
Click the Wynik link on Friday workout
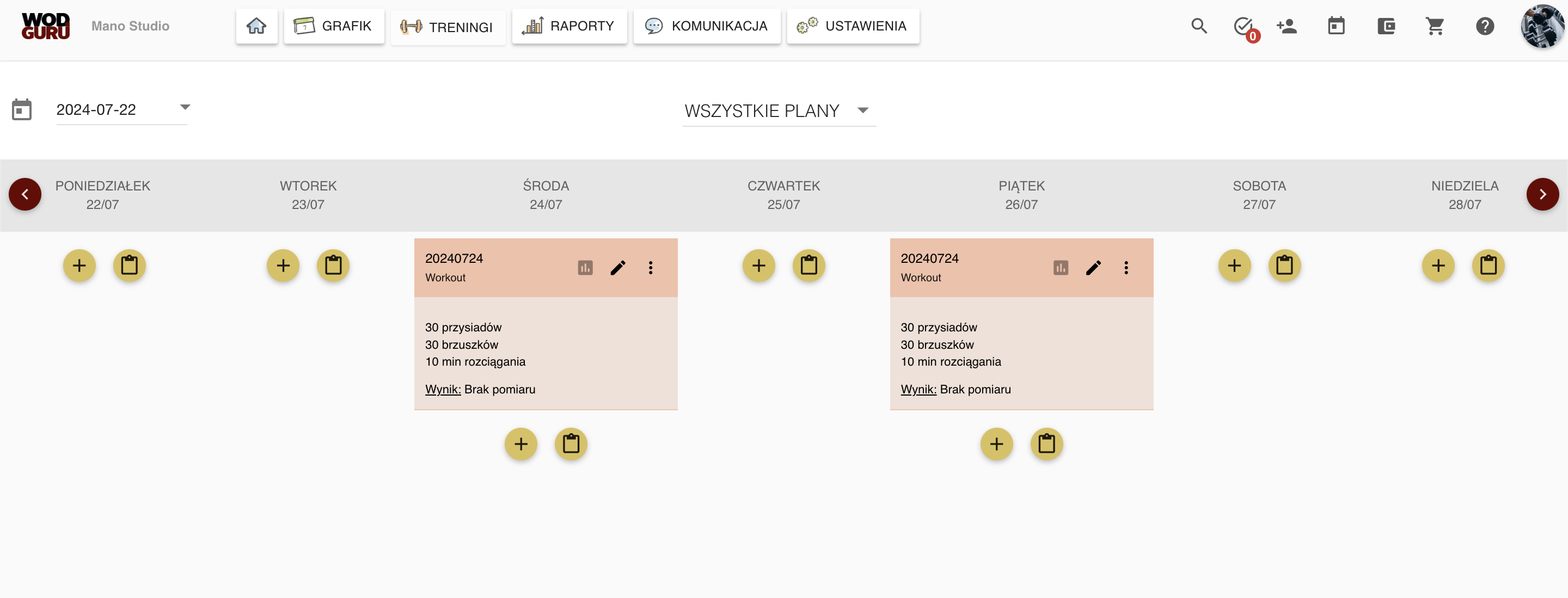[918, 390]
